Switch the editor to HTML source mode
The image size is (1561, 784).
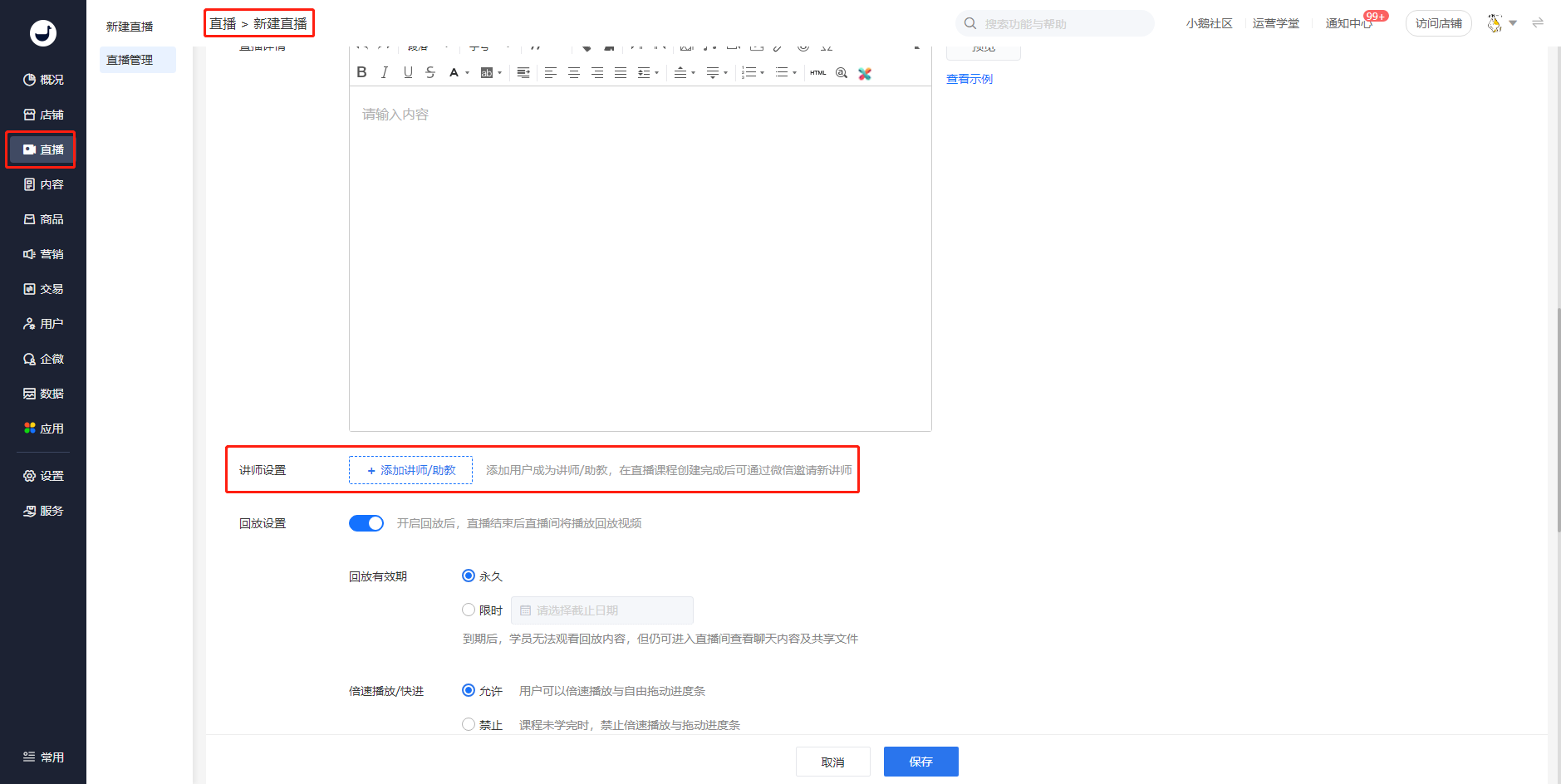coord(818,73)
